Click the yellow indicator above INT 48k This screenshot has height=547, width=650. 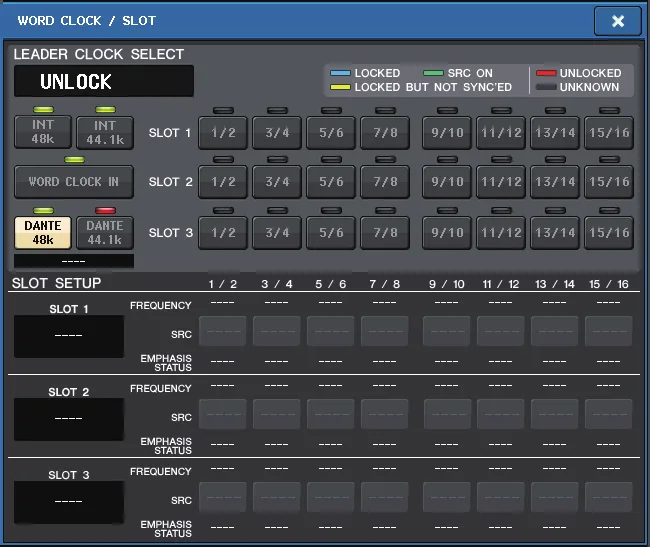(x=44, y=110)
